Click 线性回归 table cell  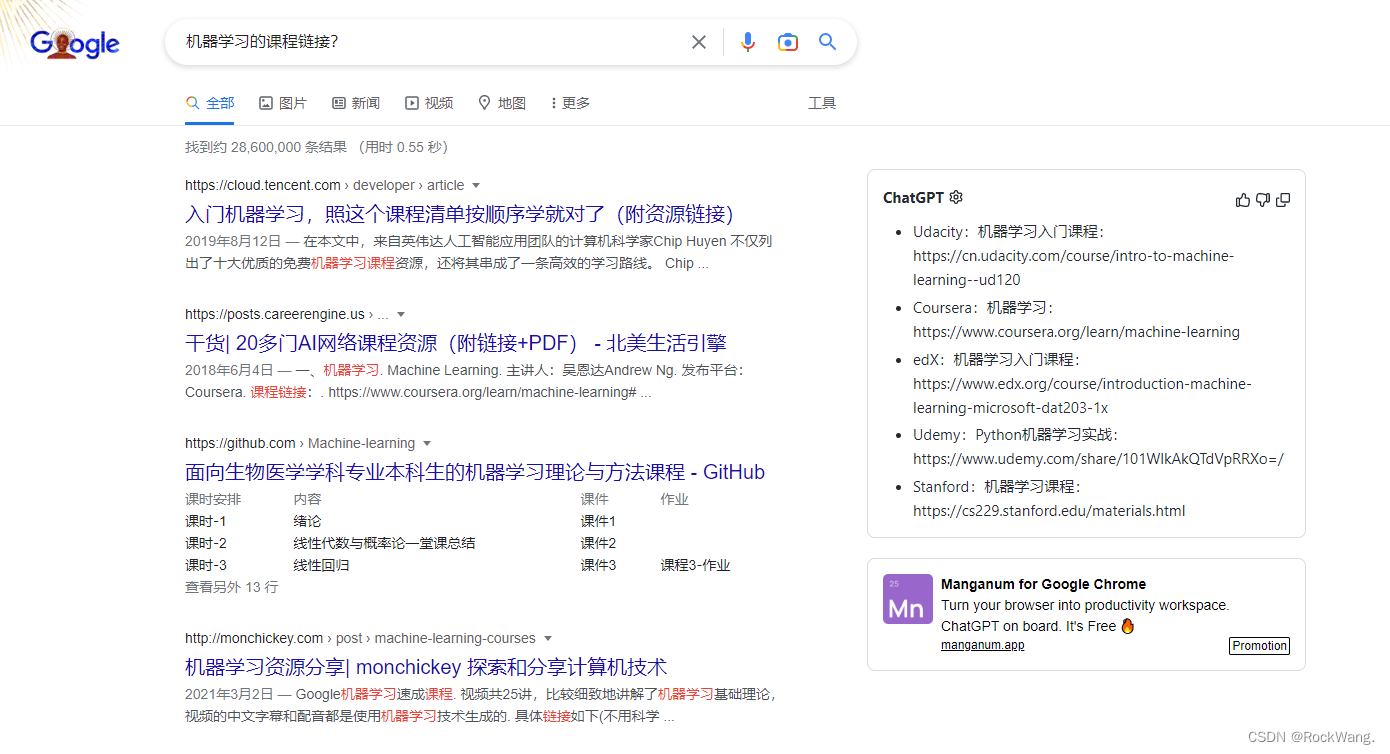coord(321,565)
